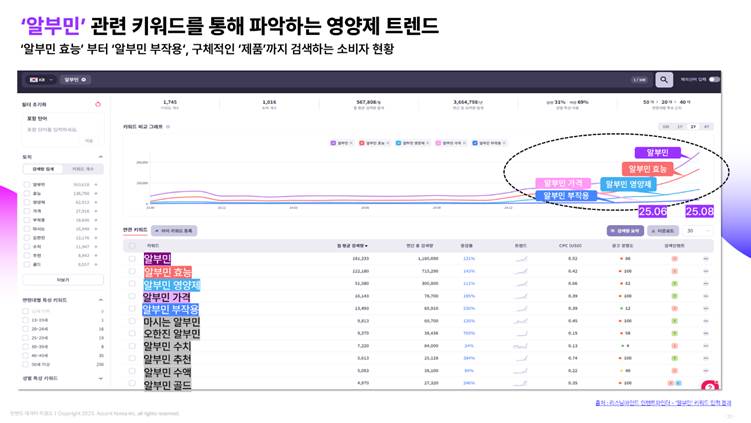Select the 2Y chart period tab
Screen dimensions: 751x423
(693, 127)
